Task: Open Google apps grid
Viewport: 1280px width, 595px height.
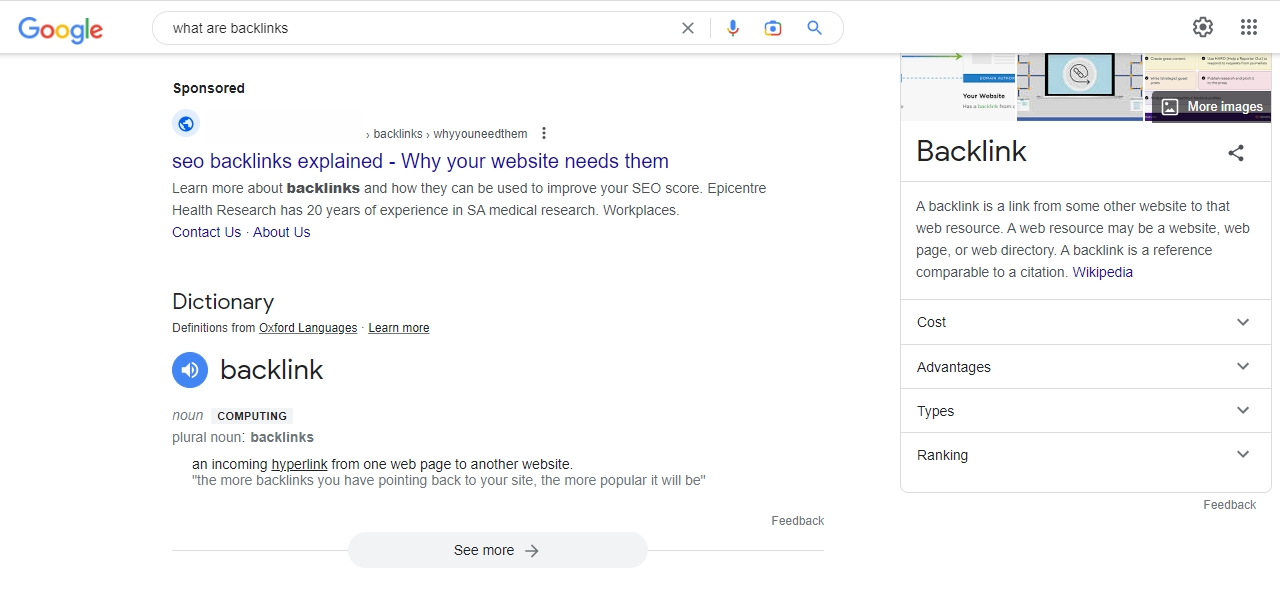Action: click(x=1248, y=27)
